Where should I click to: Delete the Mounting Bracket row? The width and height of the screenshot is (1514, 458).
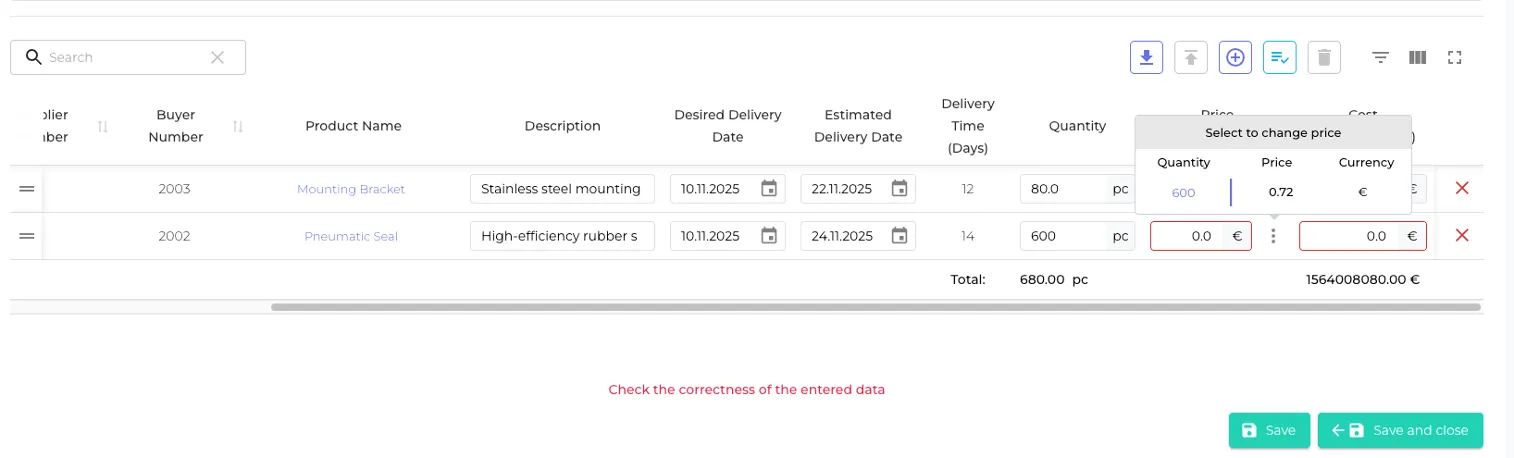tap(1461, 188)
